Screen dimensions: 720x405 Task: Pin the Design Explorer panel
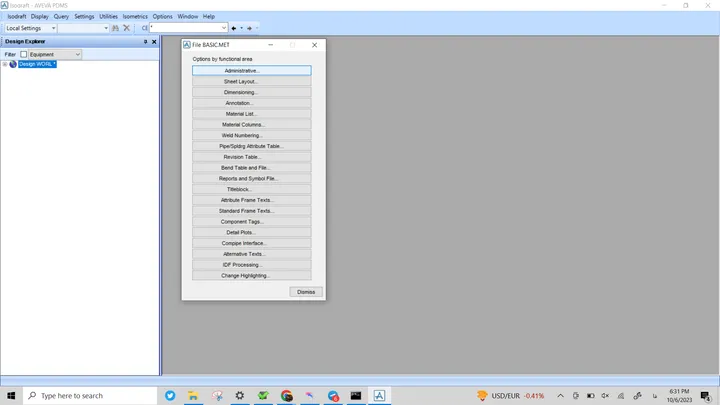[146, 41]
